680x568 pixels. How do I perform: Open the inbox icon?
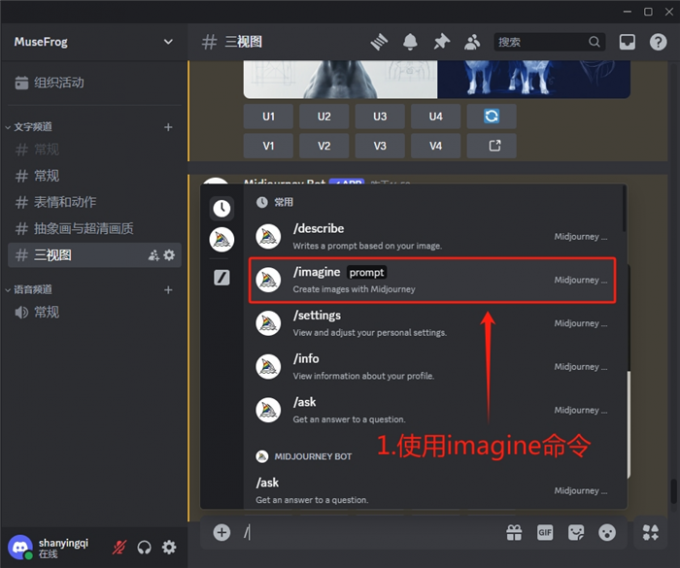click(x=627, y=42)
